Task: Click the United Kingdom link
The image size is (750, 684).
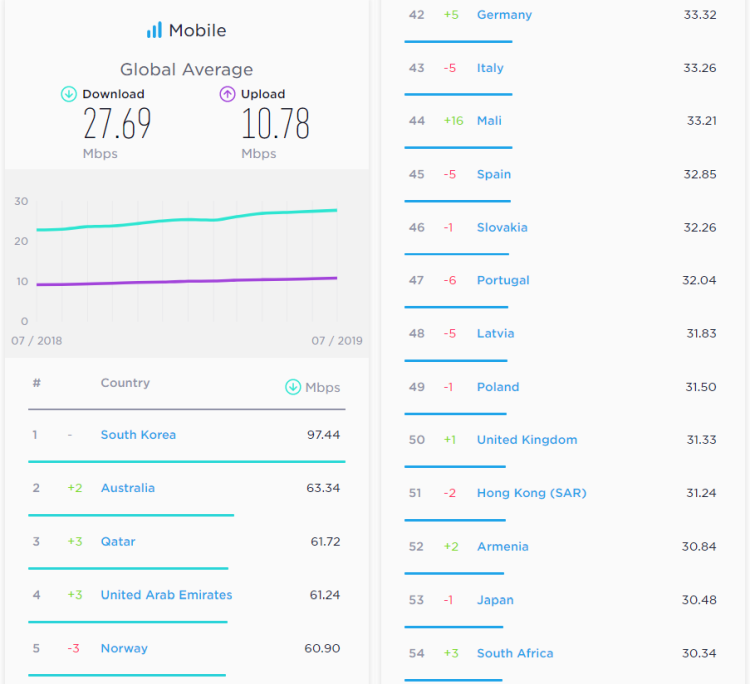Action: pos(527,440)
